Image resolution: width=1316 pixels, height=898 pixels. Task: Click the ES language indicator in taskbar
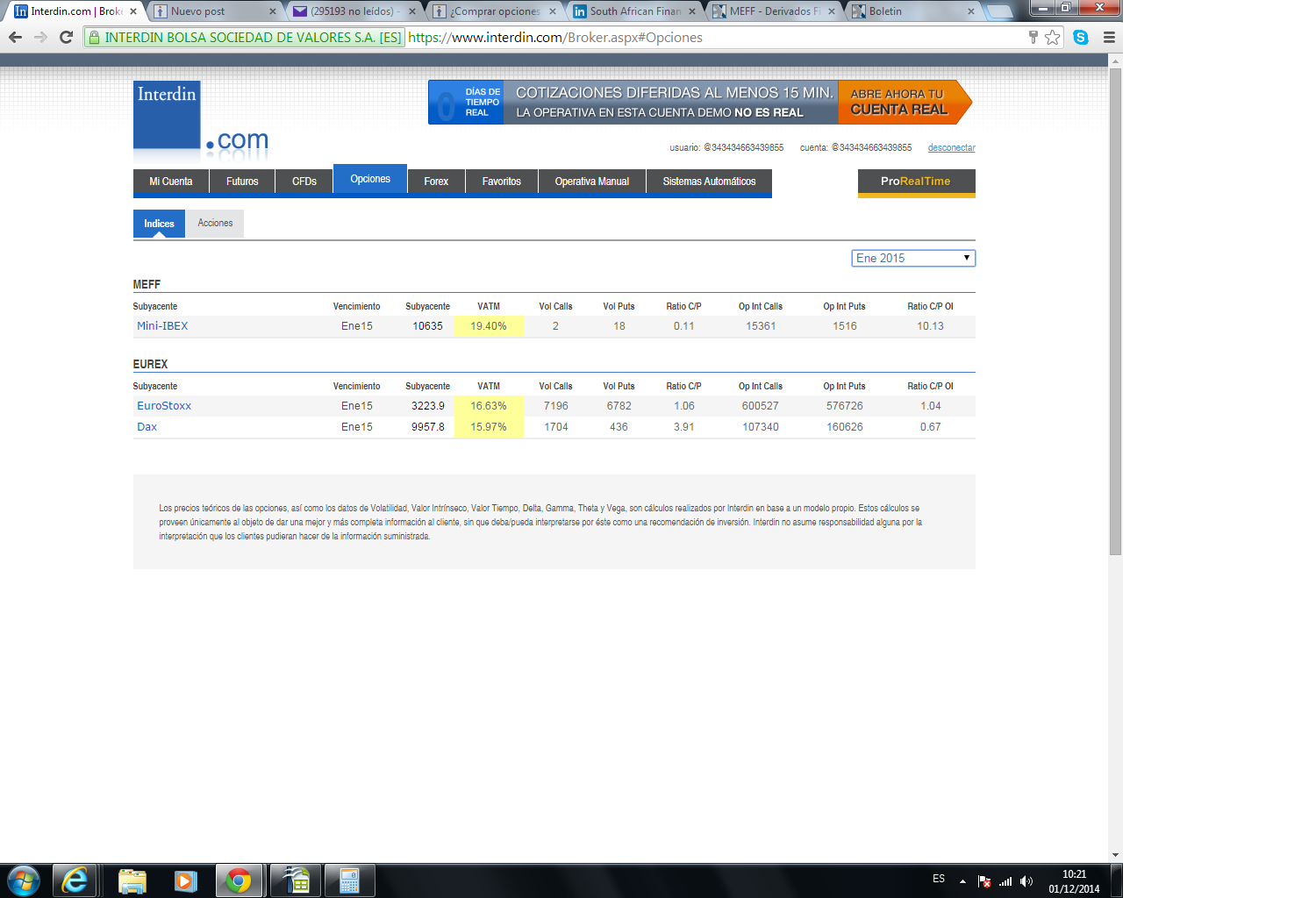(x=939, y=879)
